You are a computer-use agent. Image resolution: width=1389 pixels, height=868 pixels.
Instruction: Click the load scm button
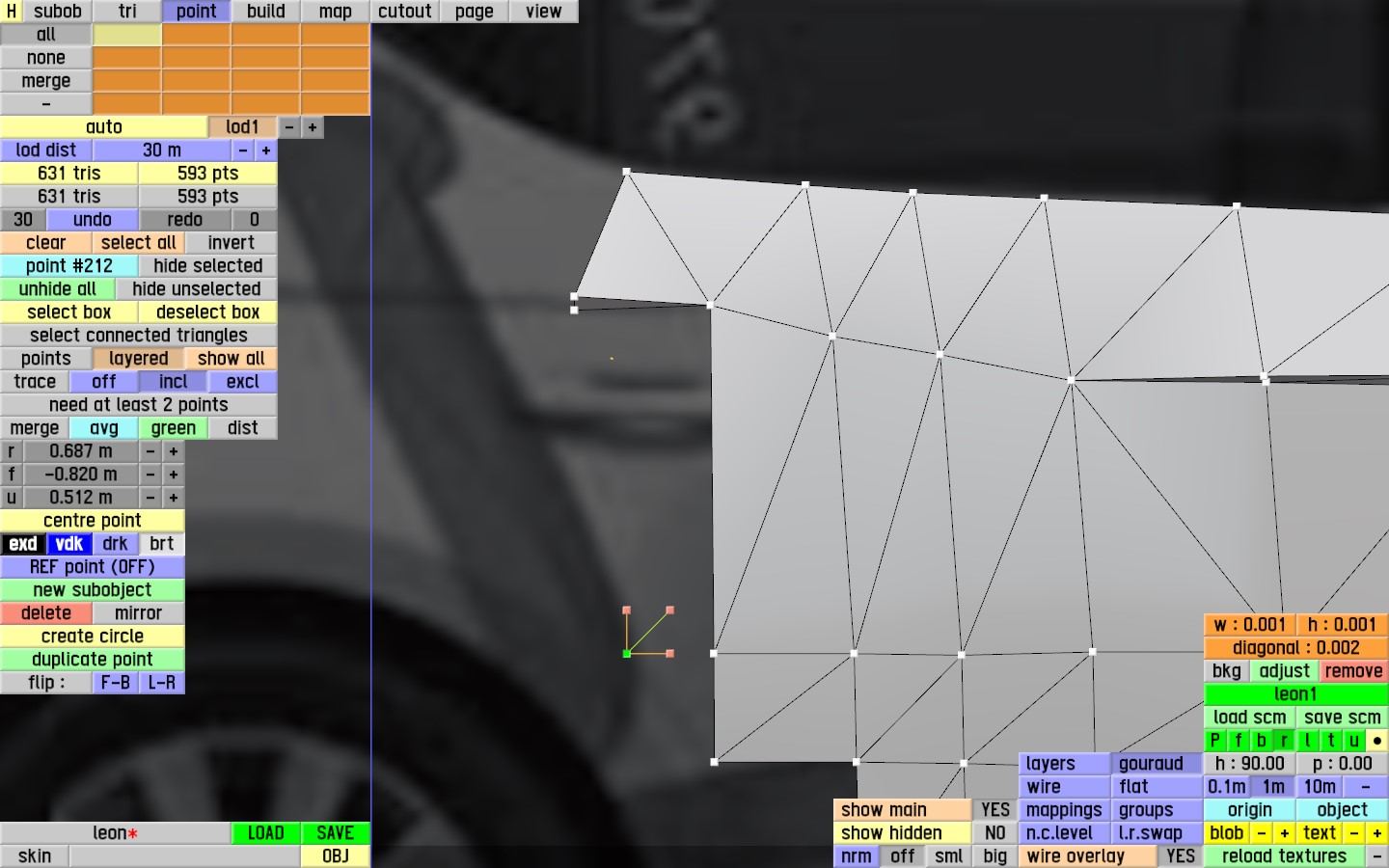(1250, 718)
